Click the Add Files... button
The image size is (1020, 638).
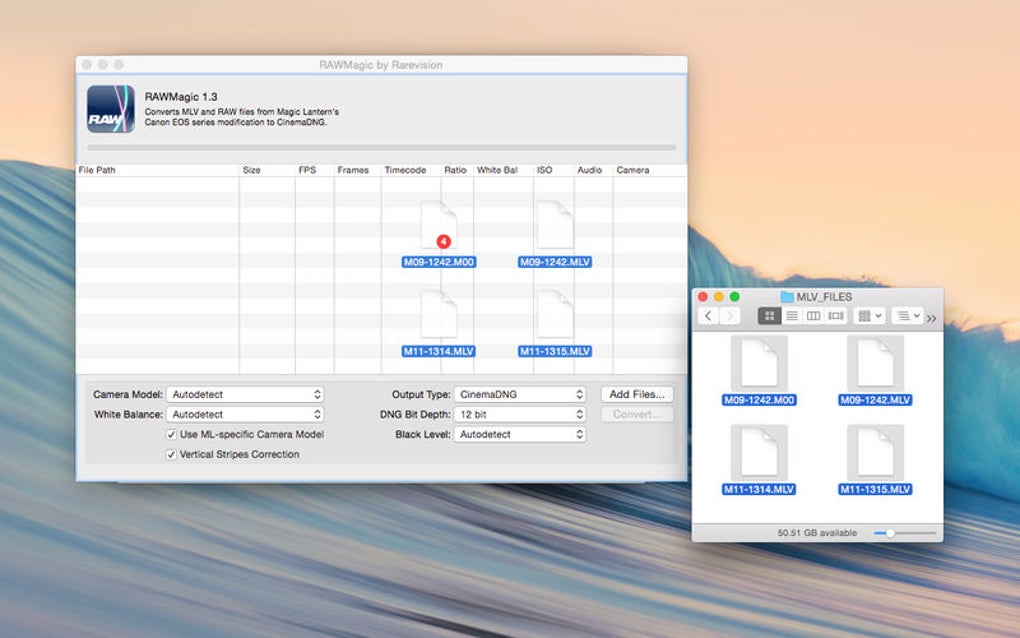pyautogui.click(x=637, y=394)
